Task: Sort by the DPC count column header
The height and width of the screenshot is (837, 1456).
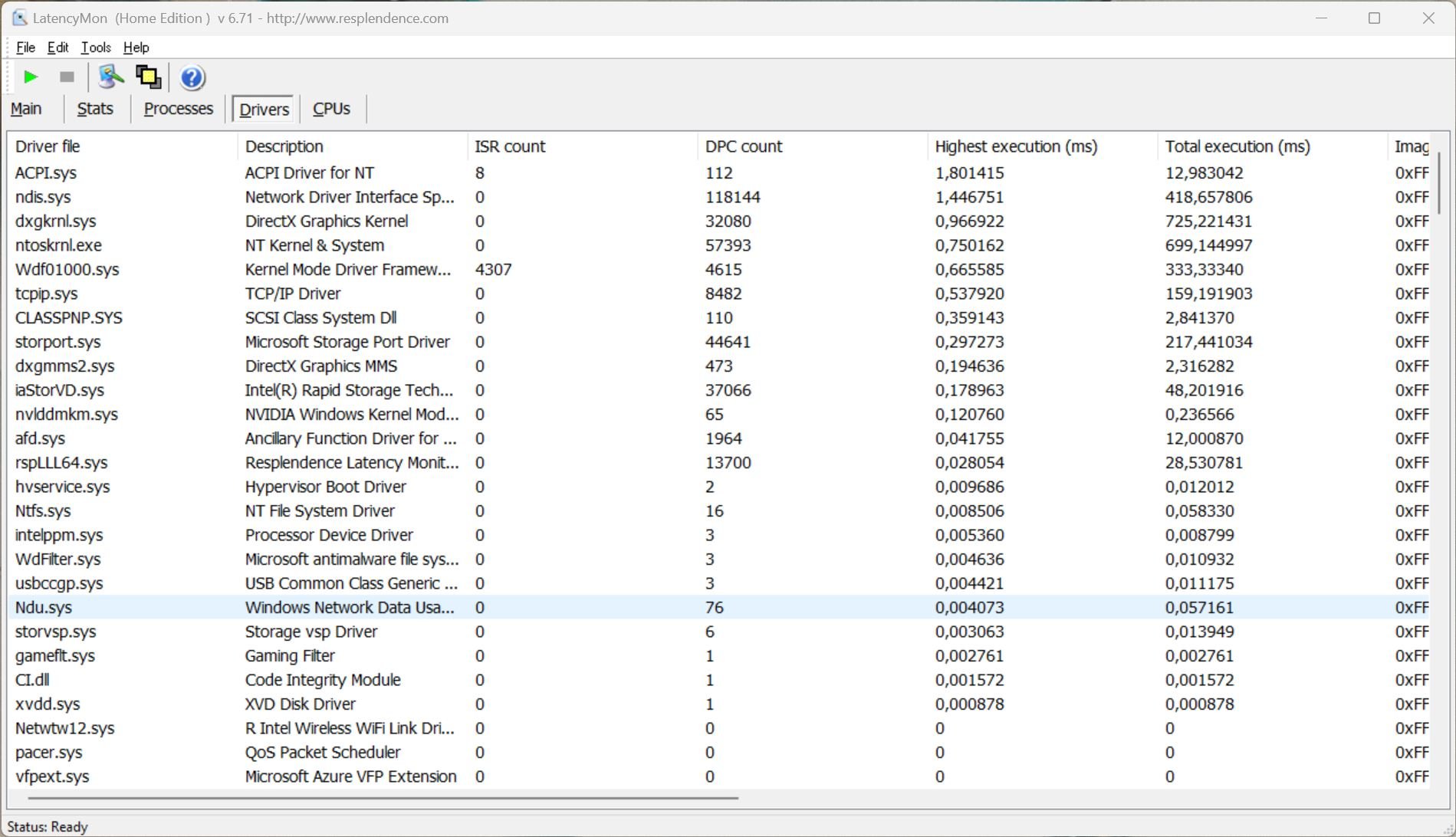Action: coord(813,146)
